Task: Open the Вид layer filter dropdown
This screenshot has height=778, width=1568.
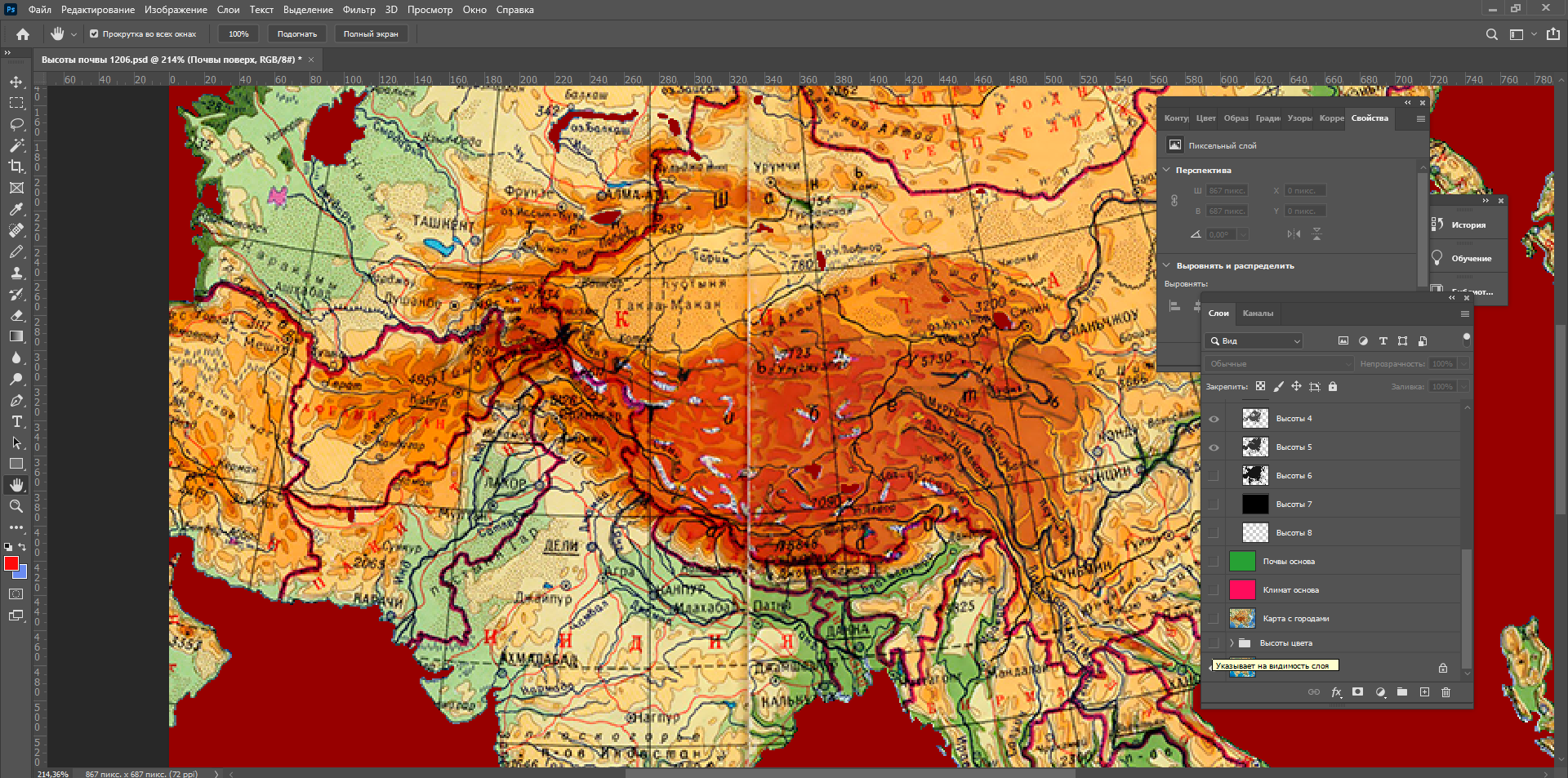Action: tap(1254, 341)
